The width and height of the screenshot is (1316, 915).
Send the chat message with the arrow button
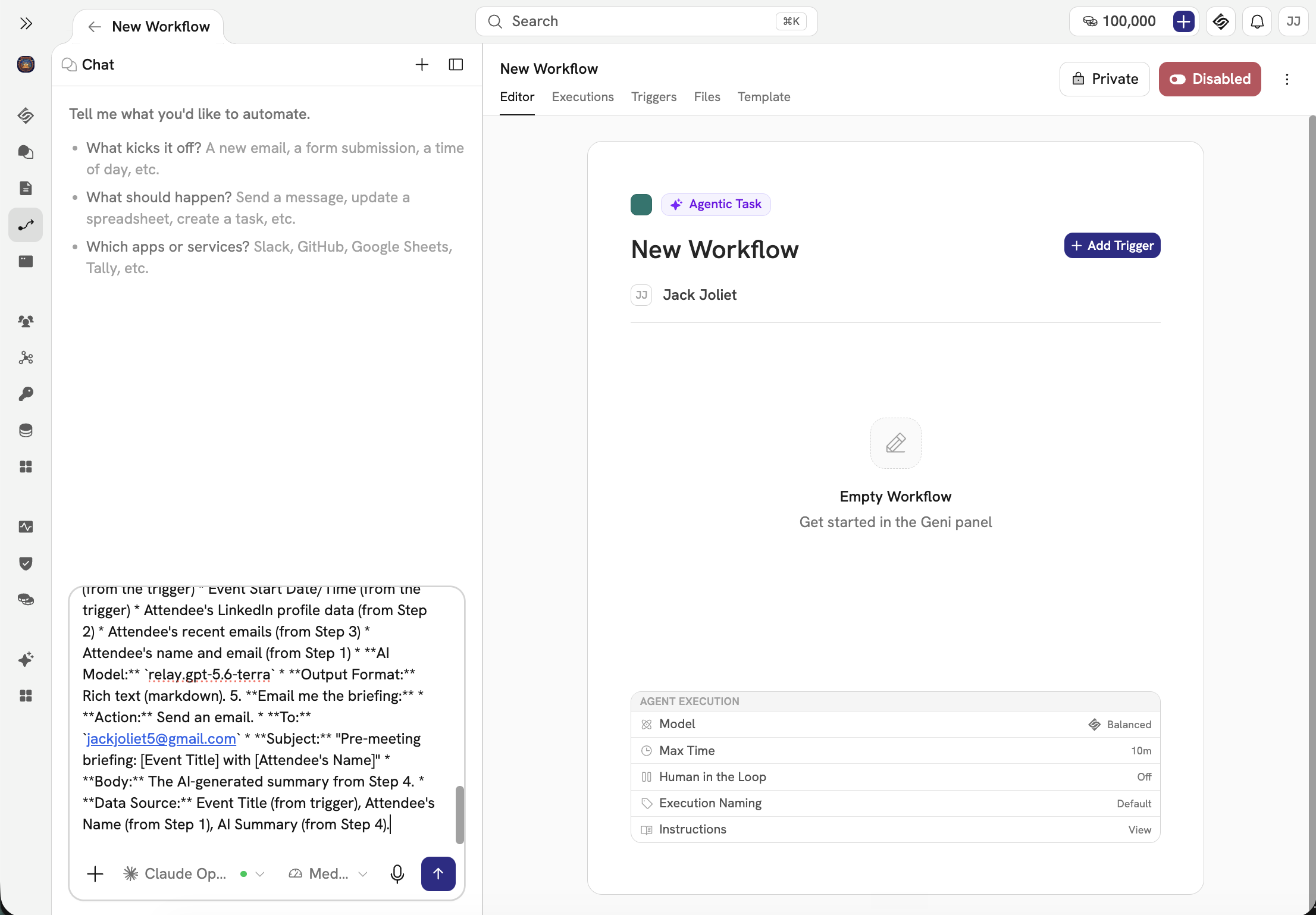pos(438,873)
